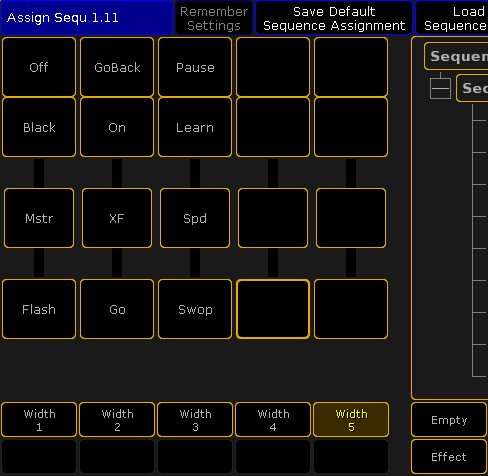Collapse the sequence tree node
The image size is (488, 476).
pyautogui.click(x=440, y=88)
